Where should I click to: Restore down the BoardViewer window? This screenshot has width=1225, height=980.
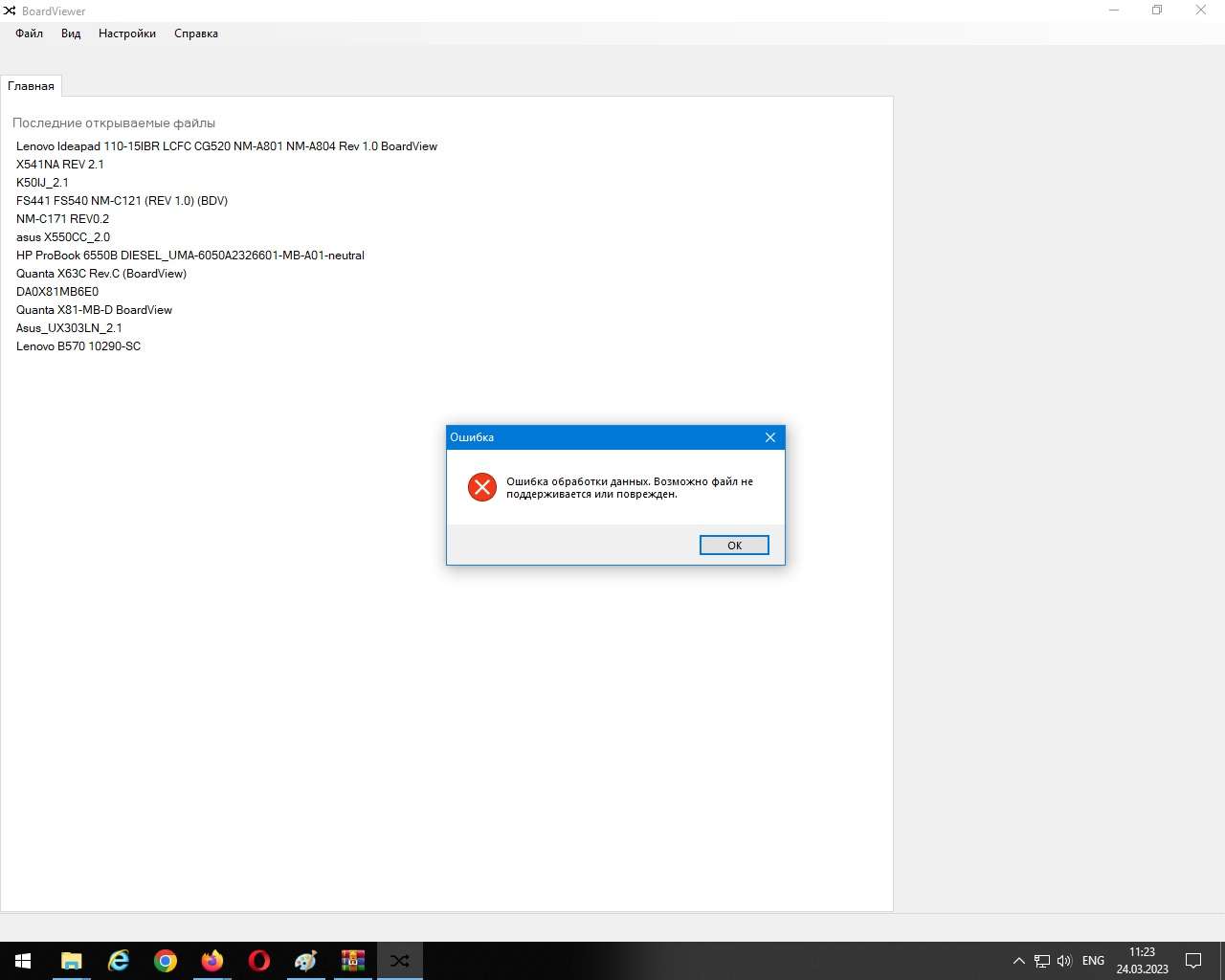click(x=1157, y=11)
